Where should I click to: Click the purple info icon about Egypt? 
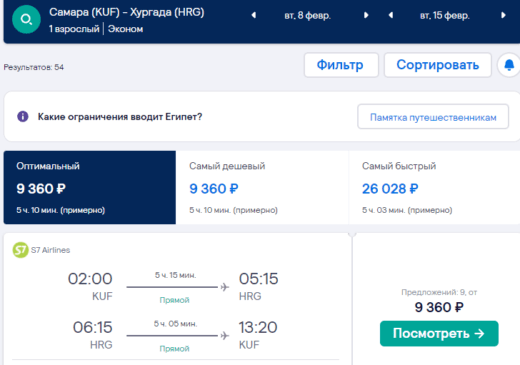(23, 117)
